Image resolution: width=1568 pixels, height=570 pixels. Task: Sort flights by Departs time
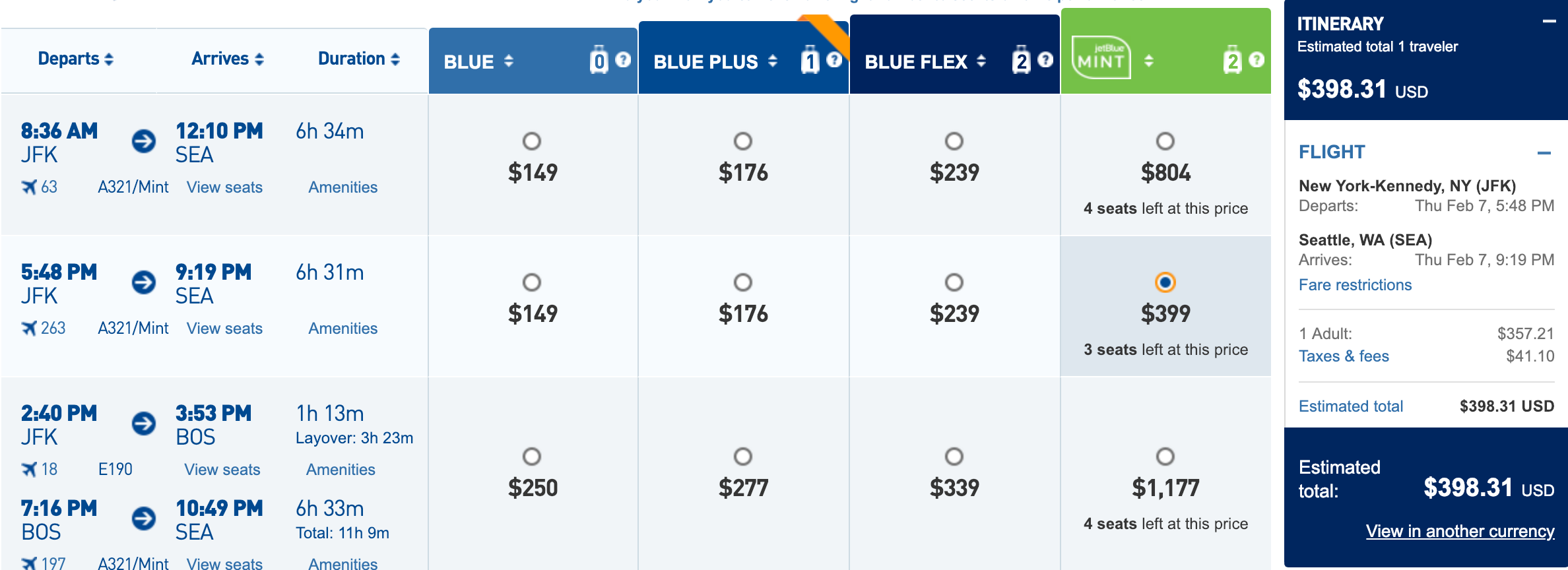[x=75, y=59]
